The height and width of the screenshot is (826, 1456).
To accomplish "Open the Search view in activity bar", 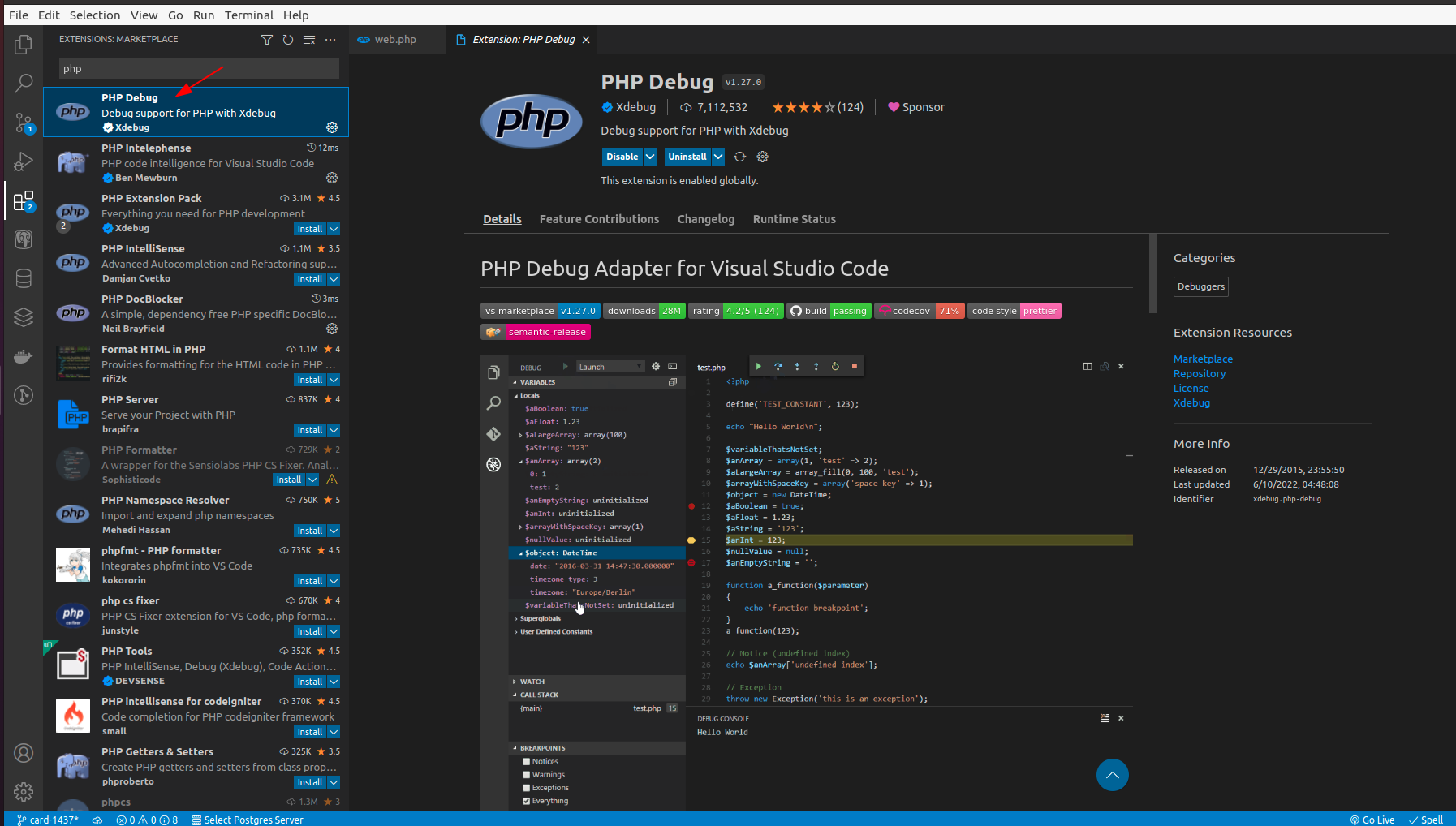I will tap(24, 83).
